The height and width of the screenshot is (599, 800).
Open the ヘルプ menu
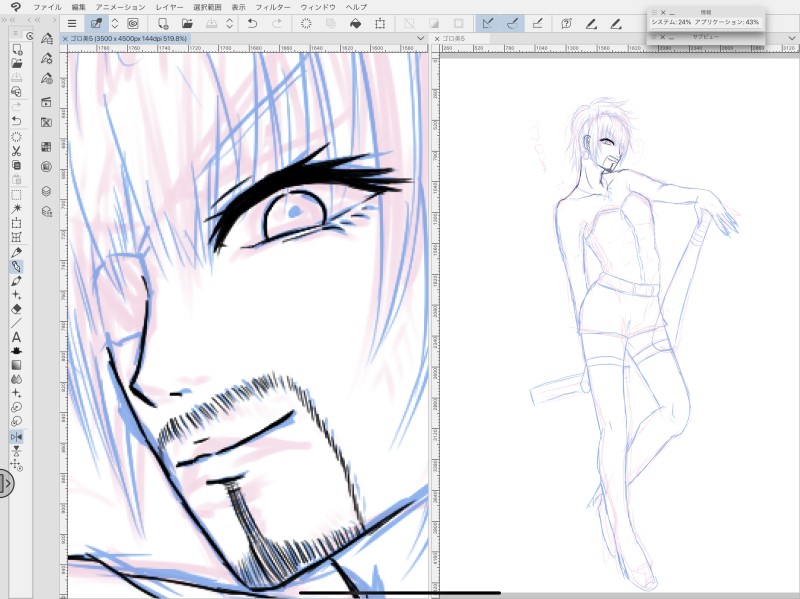pyautogui.click(x=356, y=7)
